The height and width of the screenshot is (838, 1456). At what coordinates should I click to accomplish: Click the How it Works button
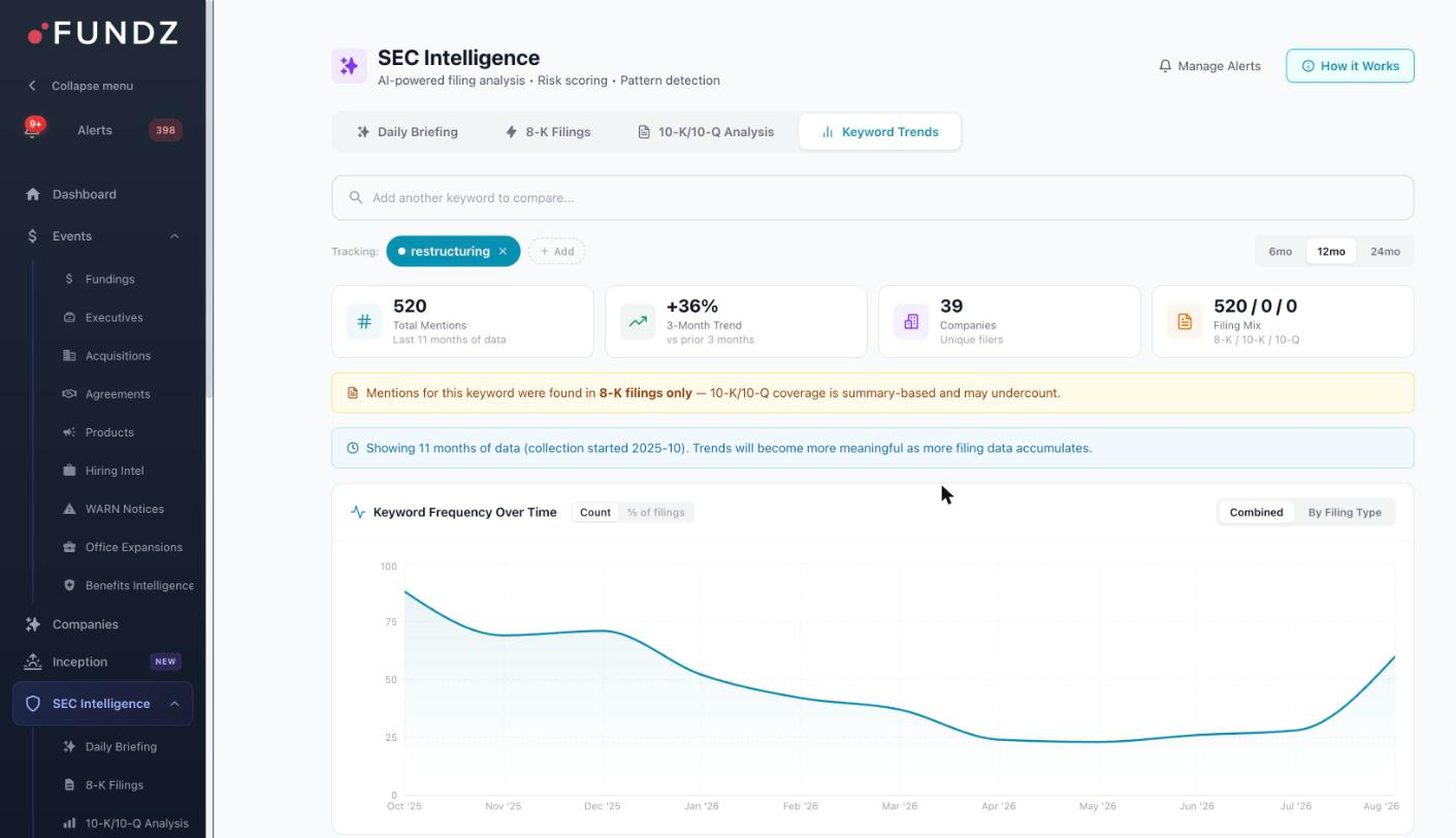(1350, 66)
